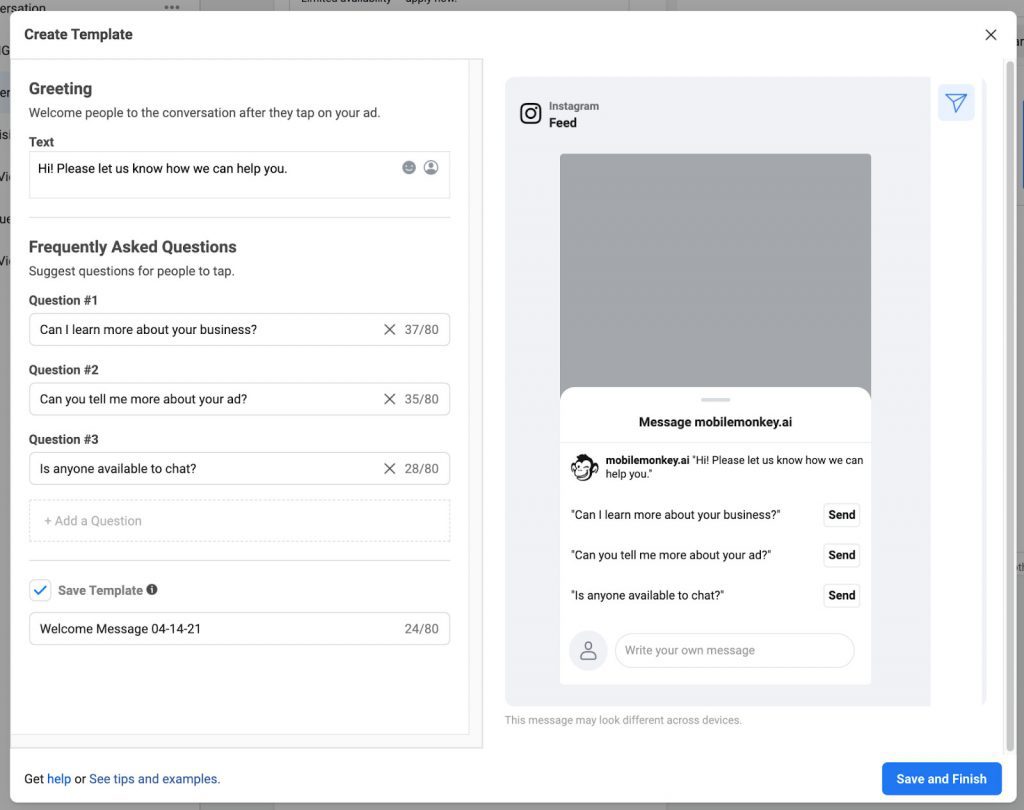
Task: Send "Is anyone available to chat?" preview
Action: coord(841,595)
